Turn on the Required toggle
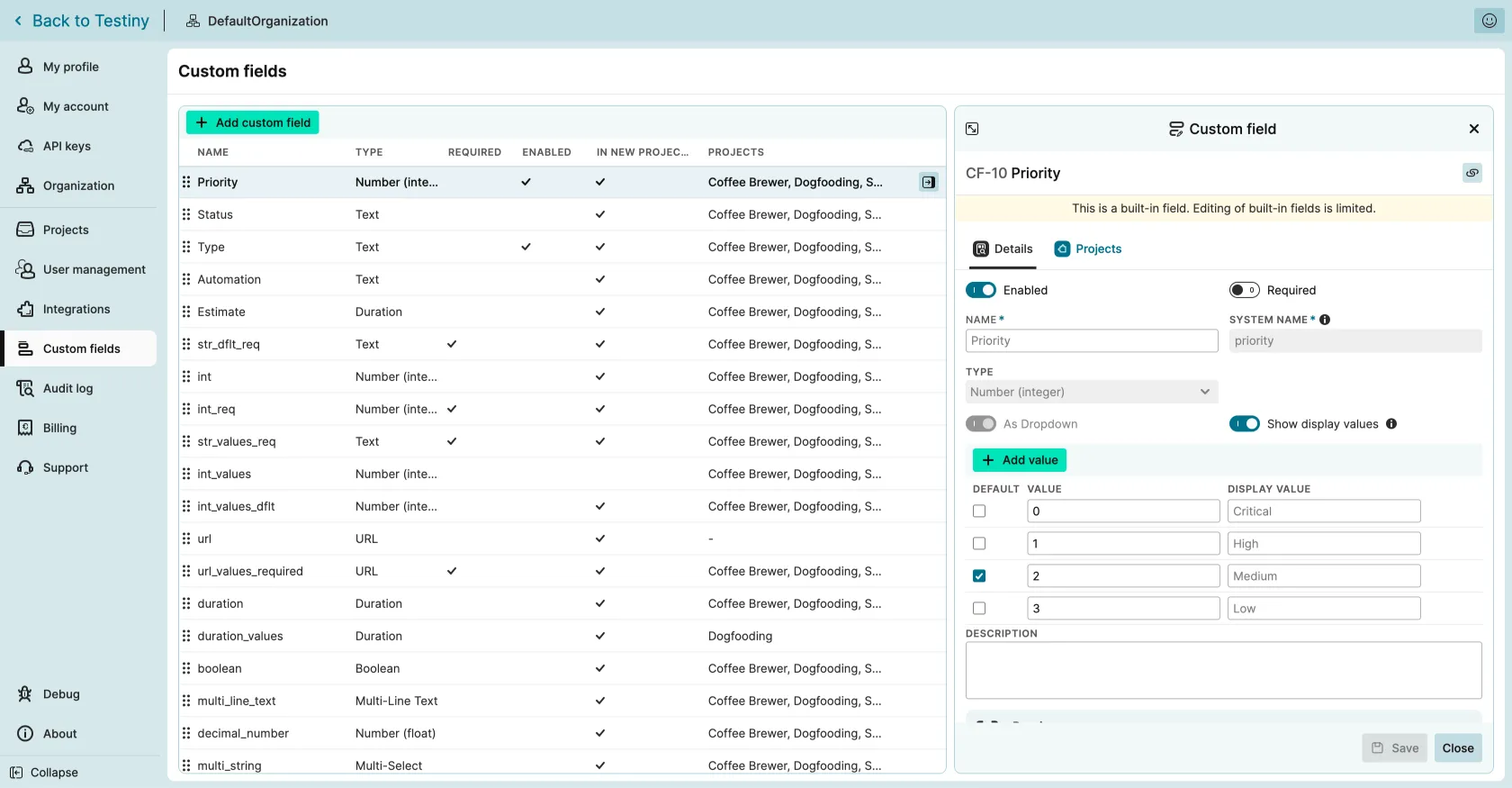The image size is (1512, 788). [1244, 290]
